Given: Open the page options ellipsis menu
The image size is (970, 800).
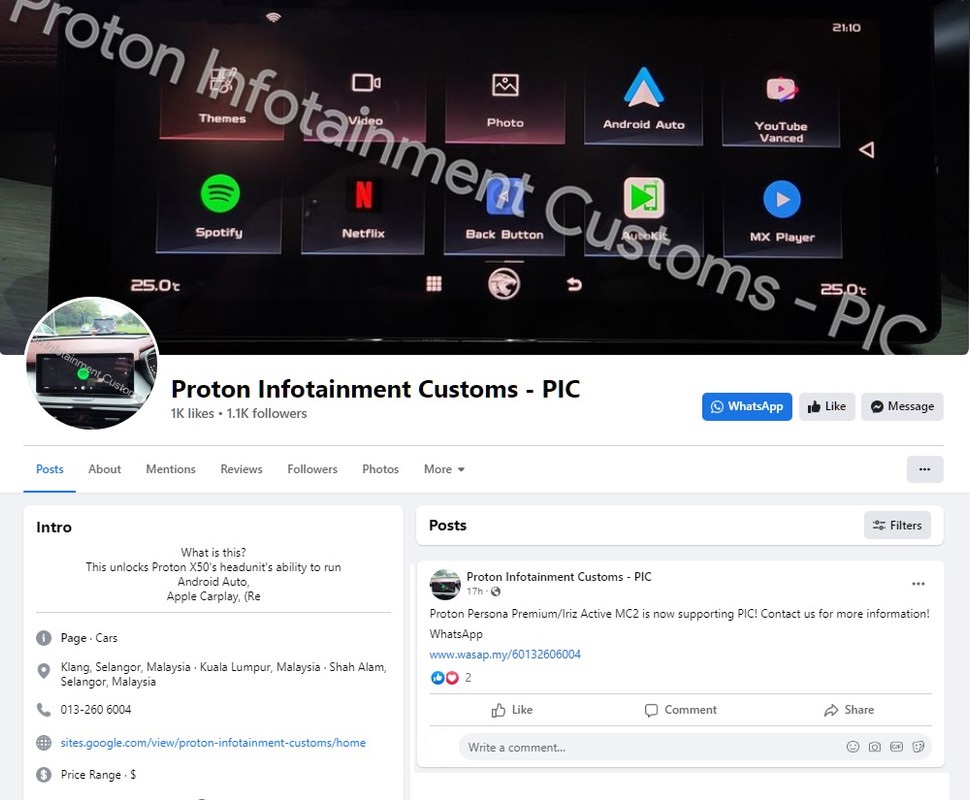Looking at the screenshot, I should (925, 469).
